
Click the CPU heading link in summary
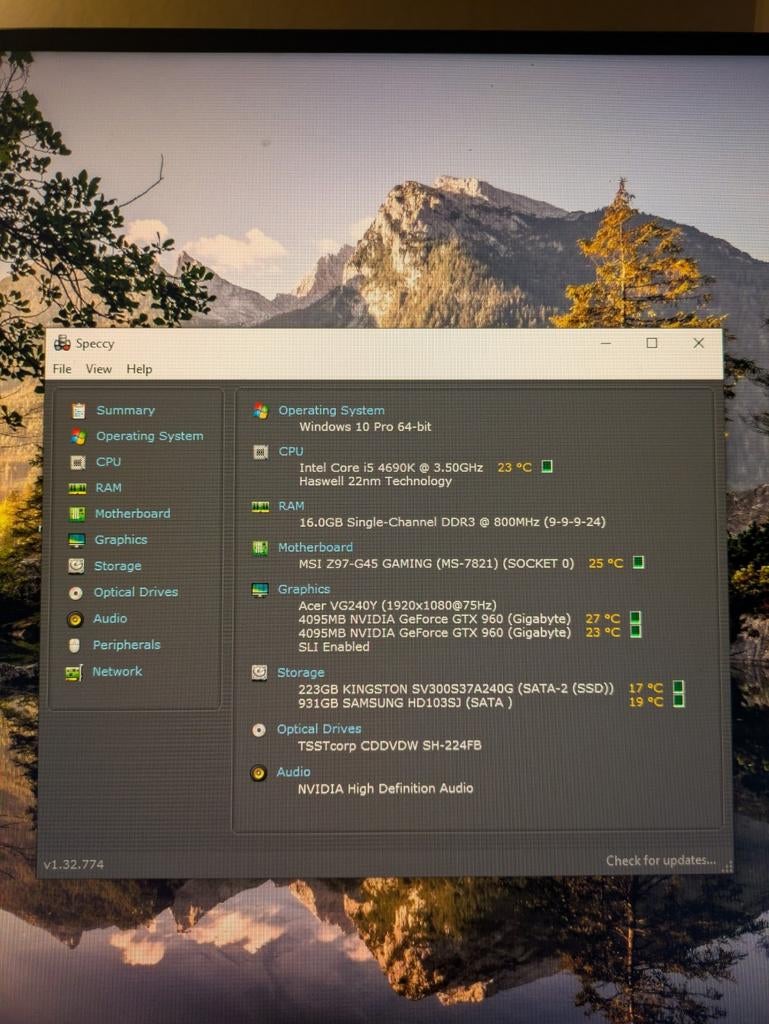point(290,451)
